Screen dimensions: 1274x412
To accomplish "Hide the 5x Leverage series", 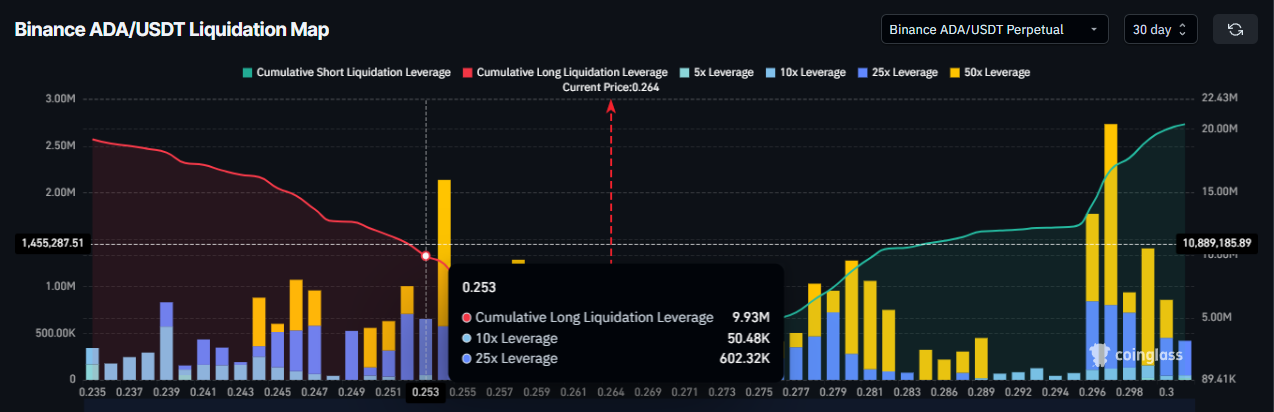I will click(x=719, y=72).
